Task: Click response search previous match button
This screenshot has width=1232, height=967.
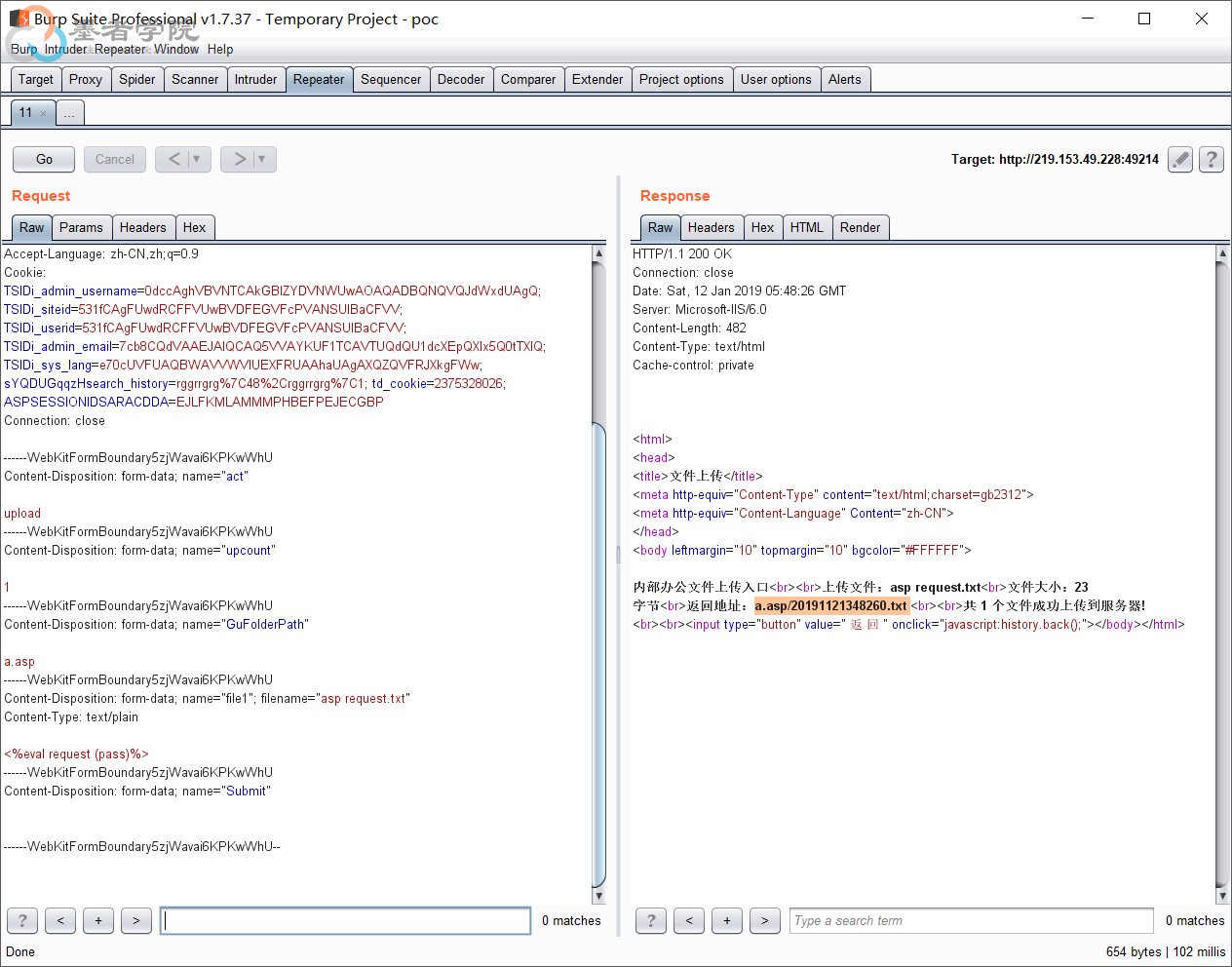Action: point(689,920)
